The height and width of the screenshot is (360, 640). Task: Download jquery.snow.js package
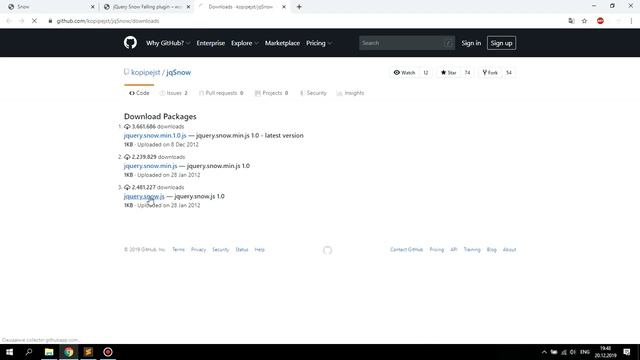[144, 196]
